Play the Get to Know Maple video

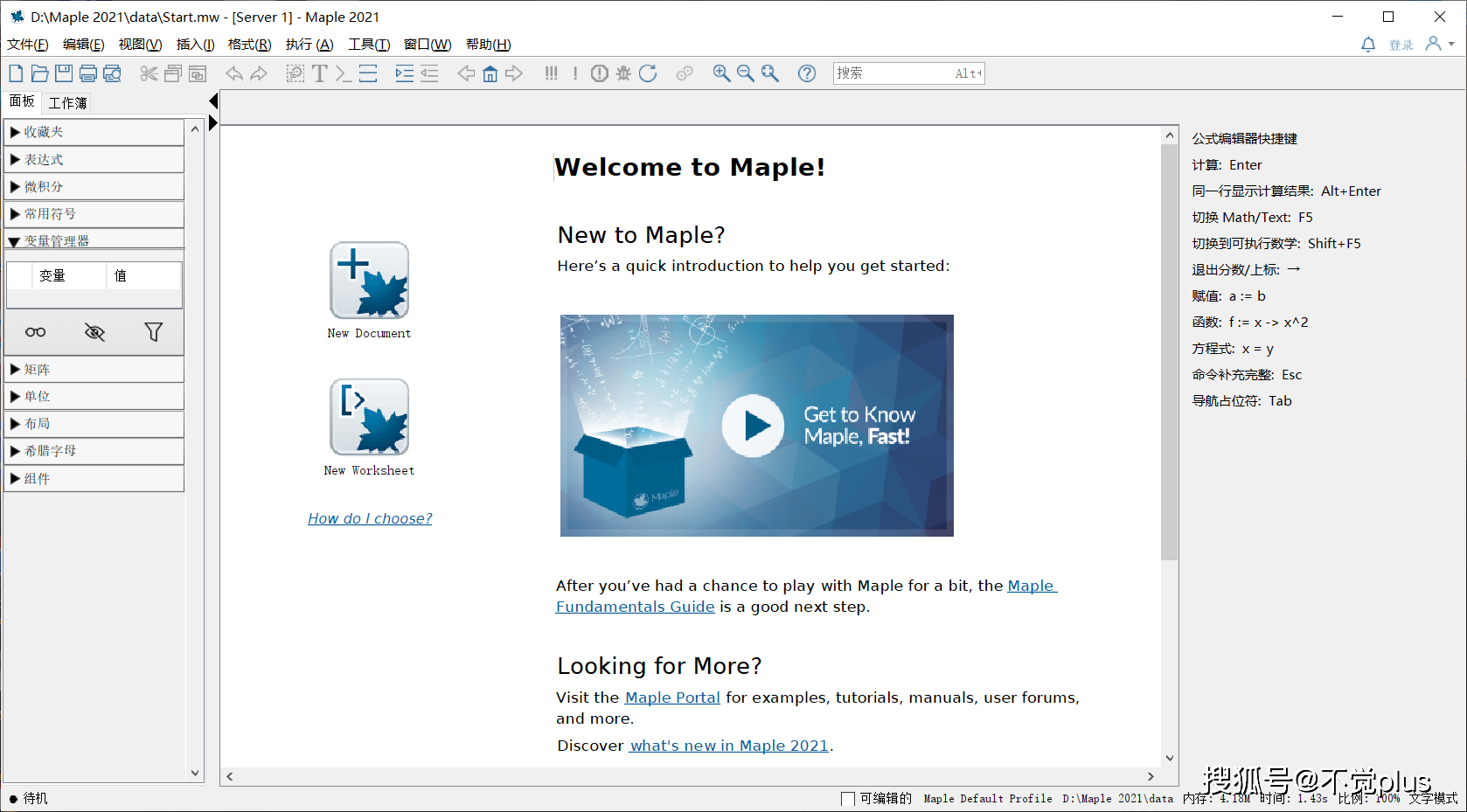click(x=753, y=426)
